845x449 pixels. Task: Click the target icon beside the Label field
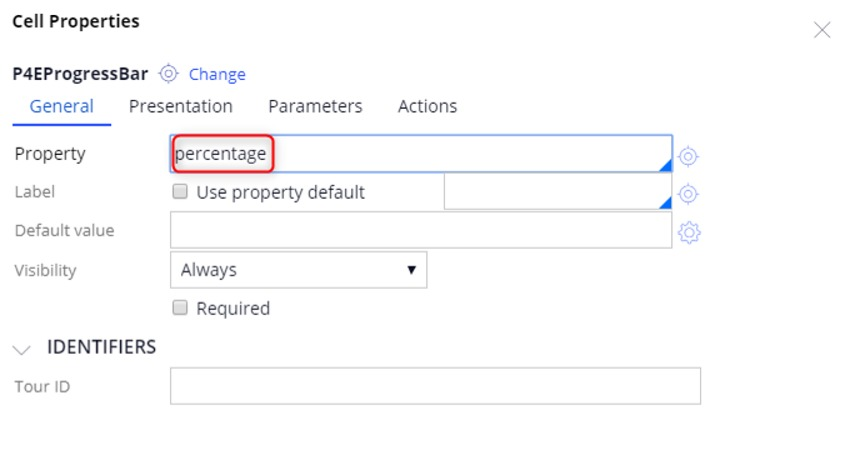(x=688, y=194)
